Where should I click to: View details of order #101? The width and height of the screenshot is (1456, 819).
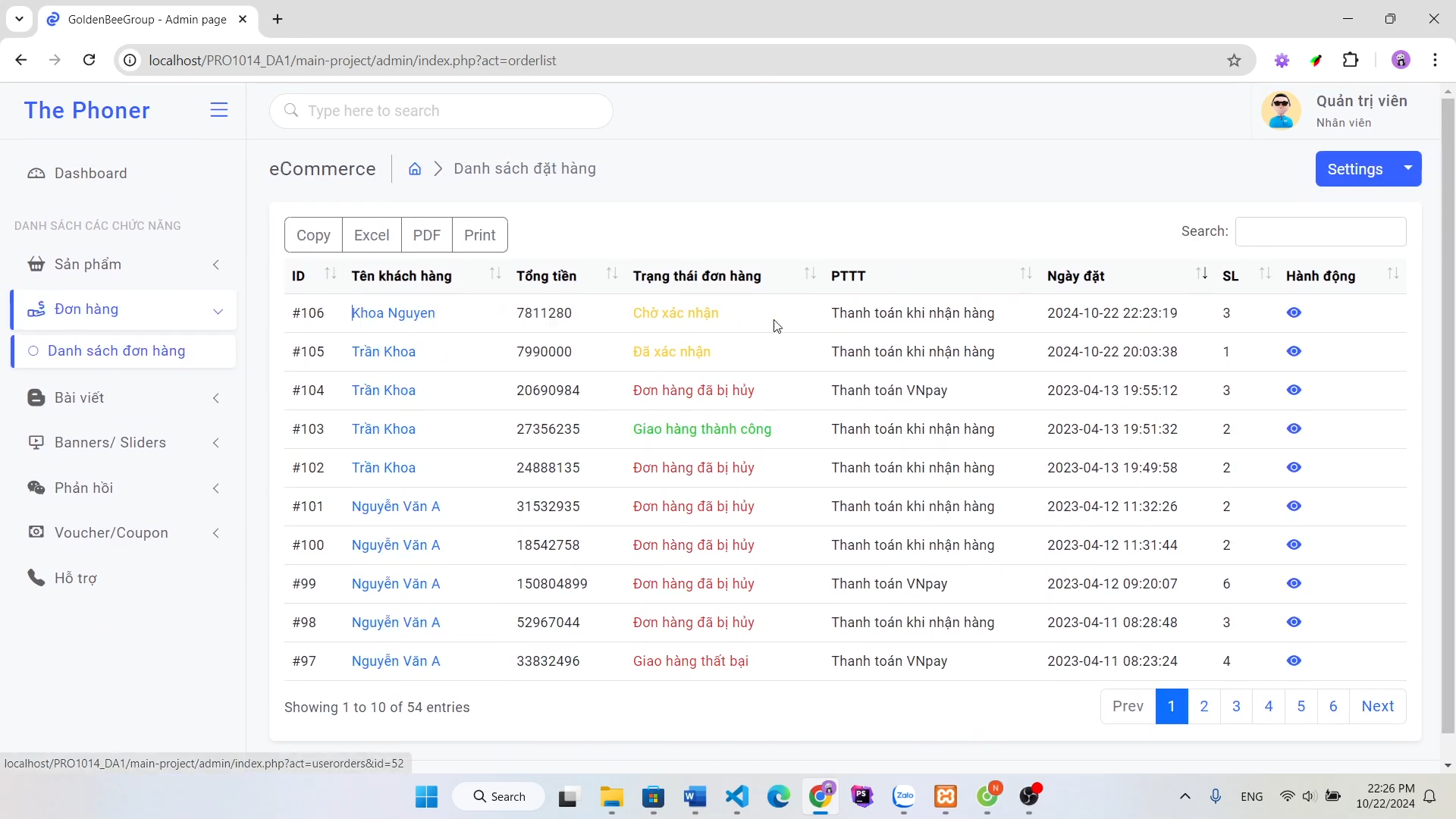click(1294, 507)
